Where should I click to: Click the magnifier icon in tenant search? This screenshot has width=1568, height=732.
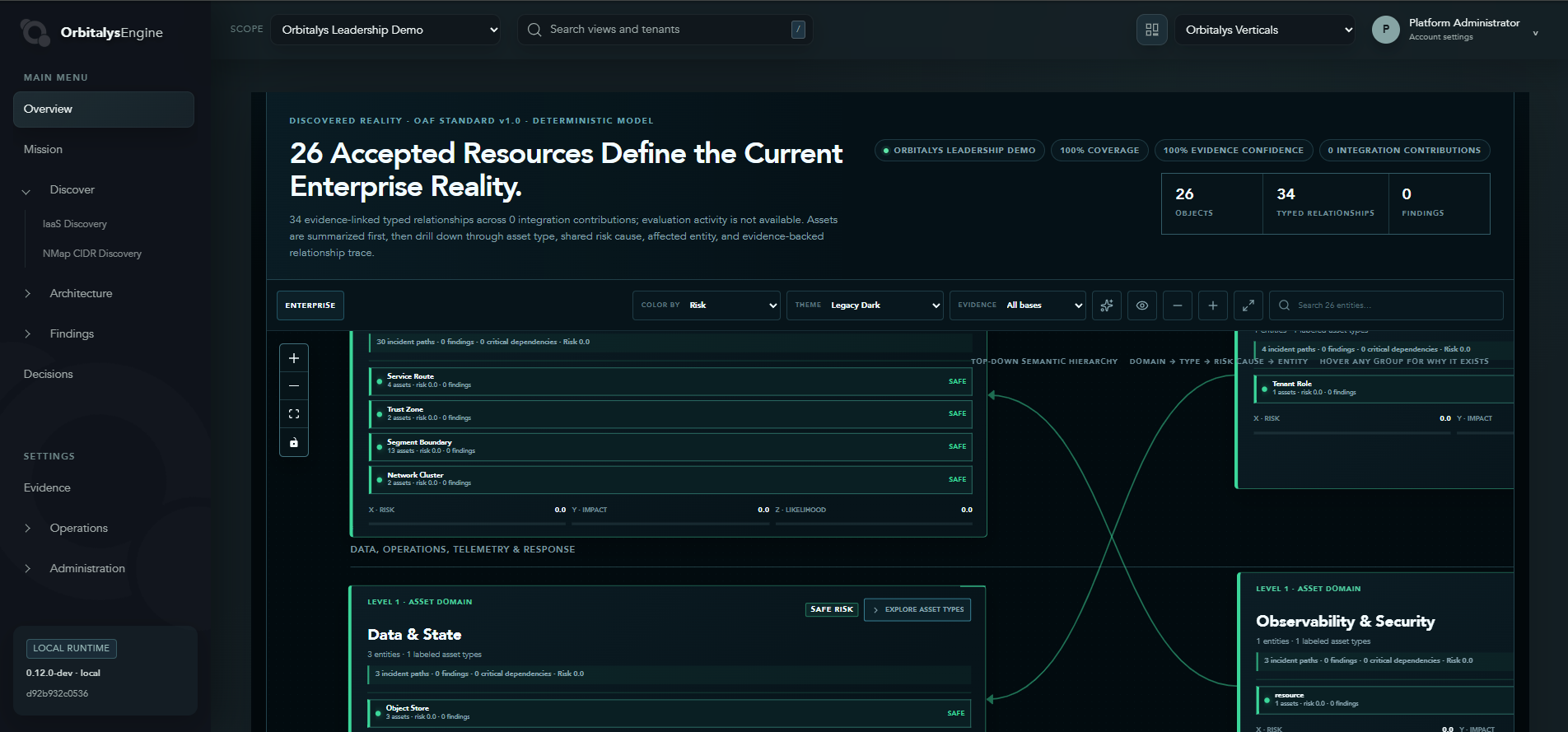tap(534, 30)
